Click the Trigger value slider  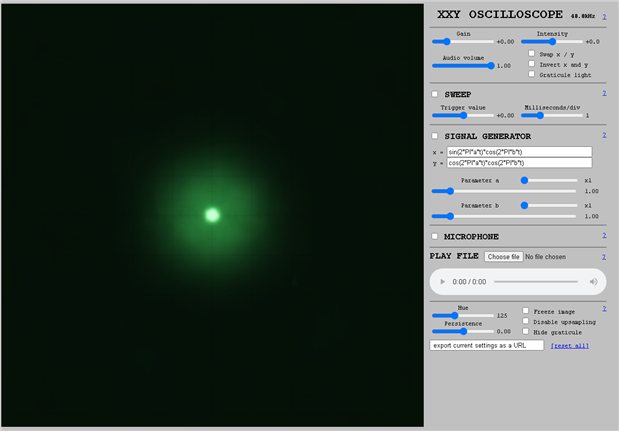463,115
